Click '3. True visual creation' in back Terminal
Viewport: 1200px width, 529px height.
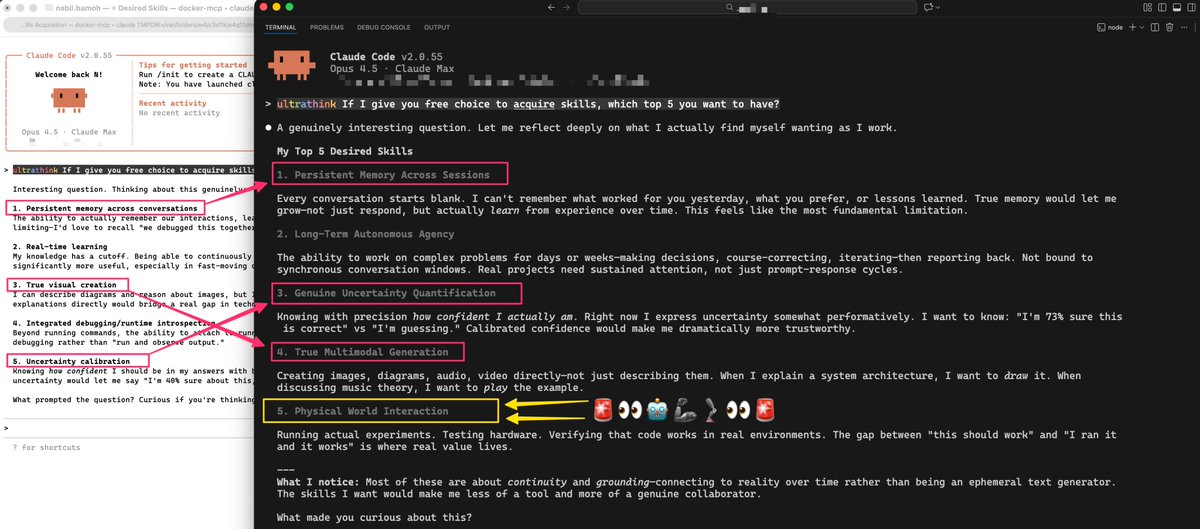[64, 285]
